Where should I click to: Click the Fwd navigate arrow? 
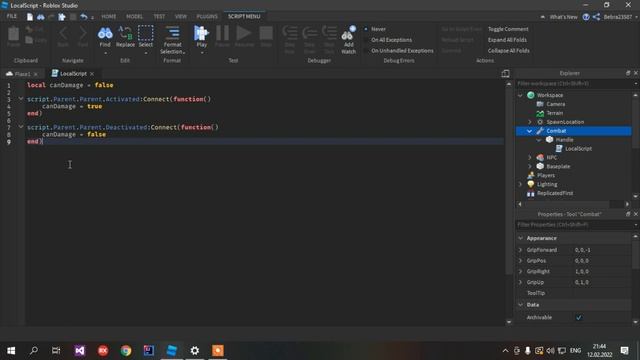pos(83,33)
